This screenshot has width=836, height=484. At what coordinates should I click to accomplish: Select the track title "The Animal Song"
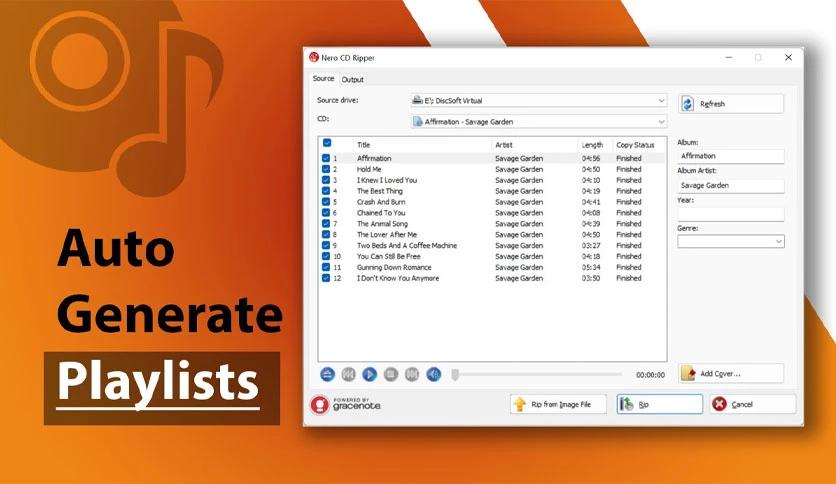click(x=382, y=224)
